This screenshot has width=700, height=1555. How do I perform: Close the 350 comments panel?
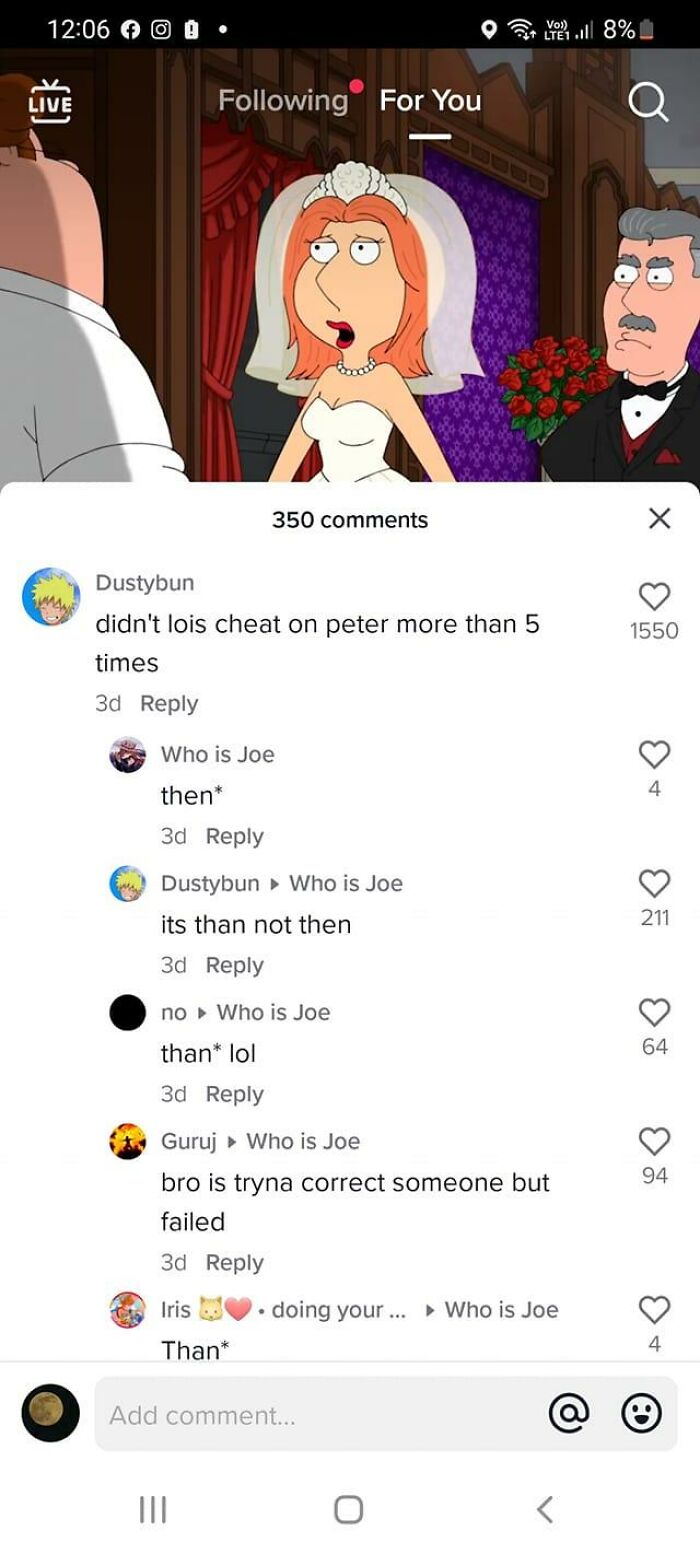(x=659, y=518)
